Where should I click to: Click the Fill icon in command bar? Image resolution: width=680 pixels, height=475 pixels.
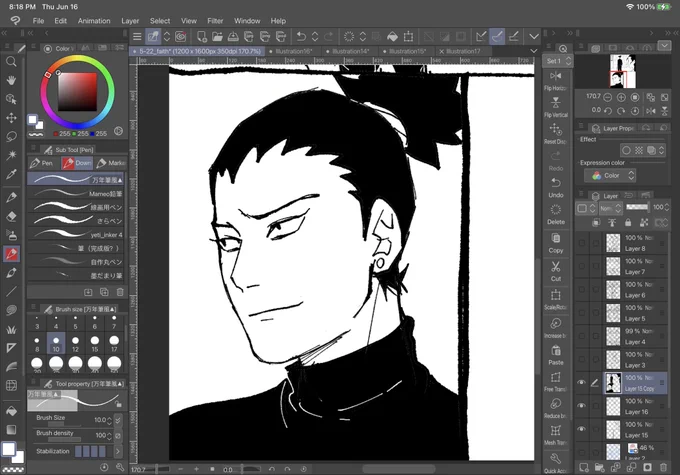[x=392, y=37]
